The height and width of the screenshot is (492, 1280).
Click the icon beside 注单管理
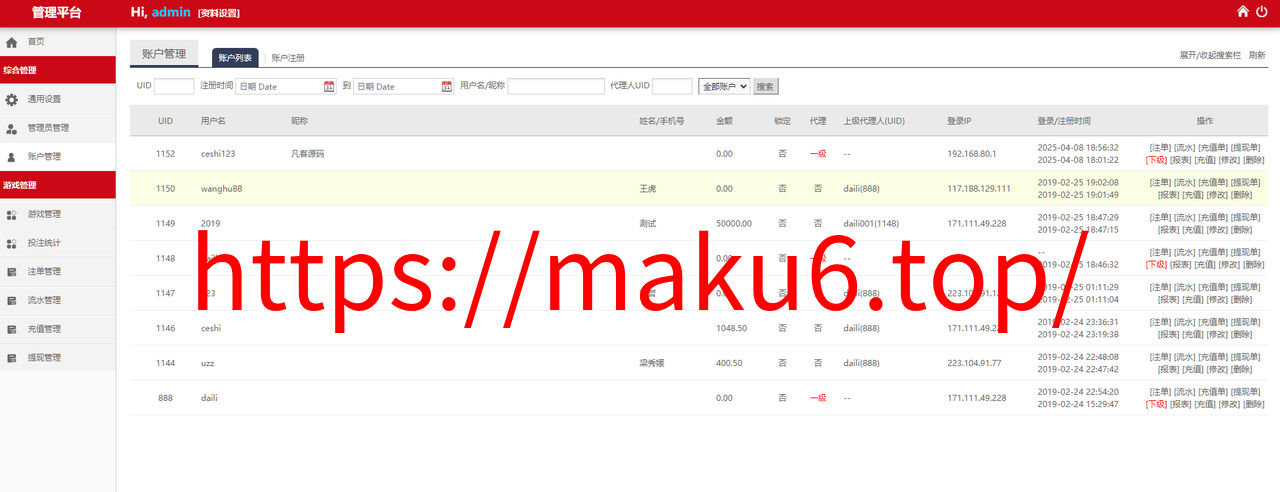pyautogui.click(x=12, y=272)
